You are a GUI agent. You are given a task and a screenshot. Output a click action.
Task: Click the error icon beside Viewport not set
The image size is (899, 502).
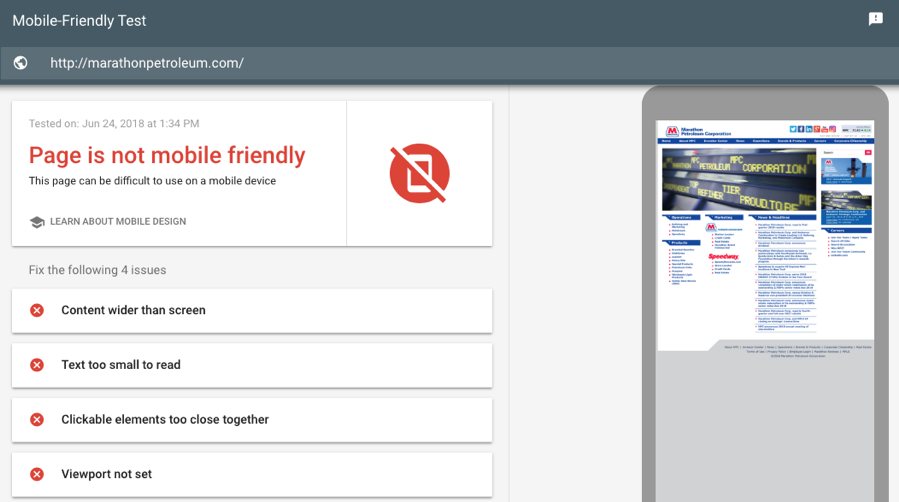tap(37, 474)
